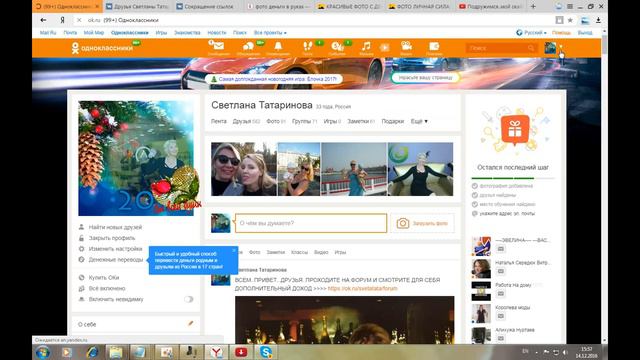Image resolution: width=640 pixels, height=360 pixels.
Task: Open the selfie photo with sunglasses thumbnail
Action: [x=244, y=169]
